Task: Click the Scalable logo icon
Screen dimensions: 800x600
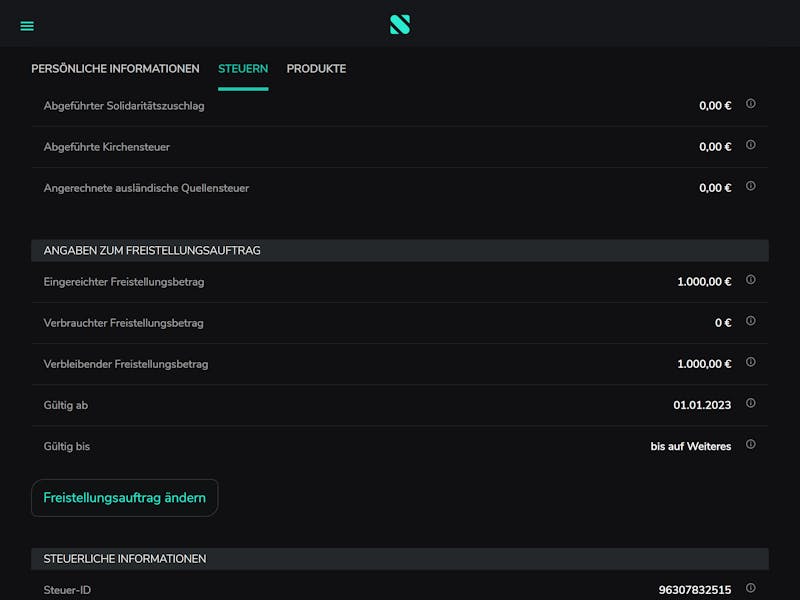Action: click(400, 24)
